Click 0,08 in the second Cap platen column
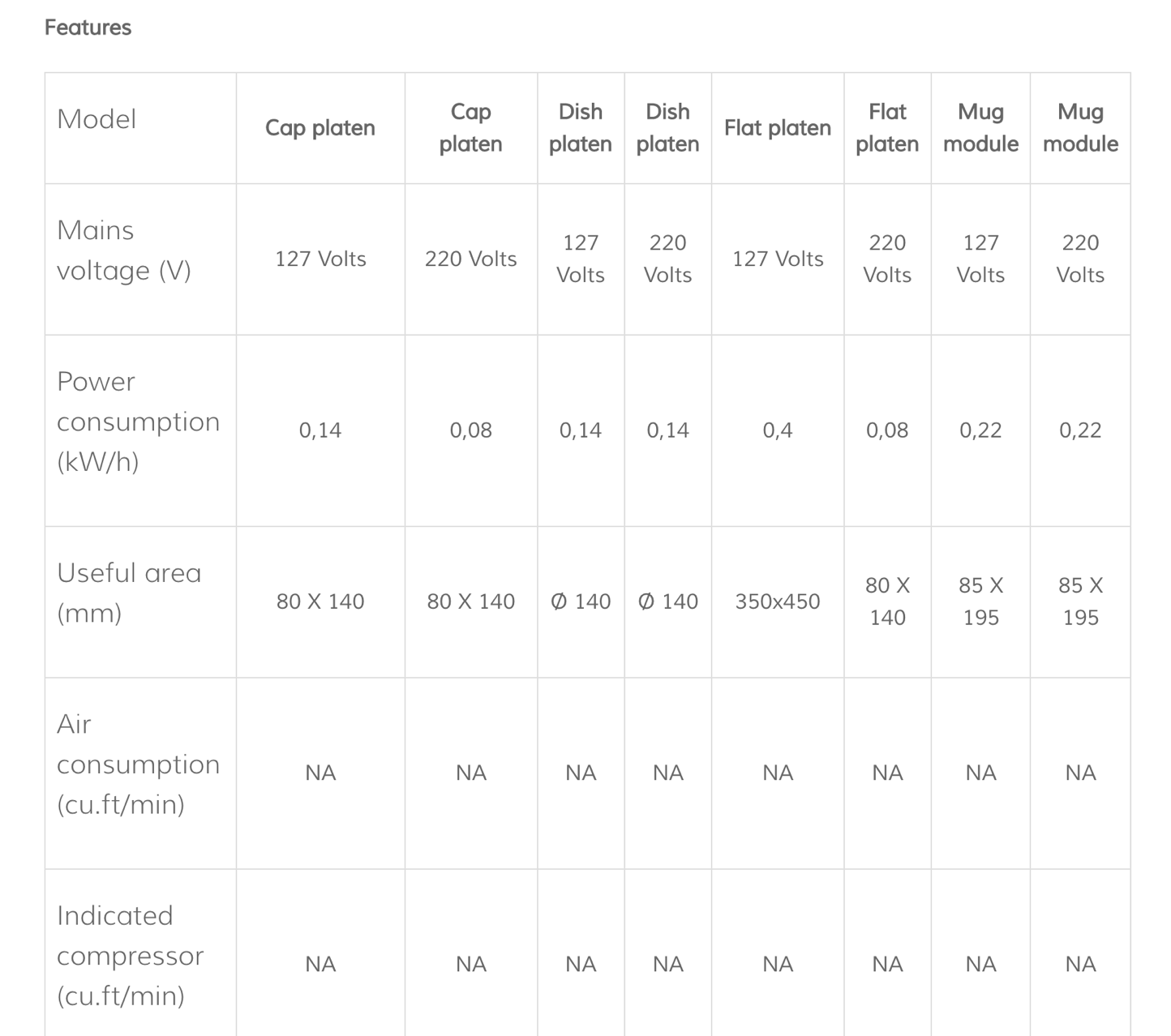 [x=470, y=430]
